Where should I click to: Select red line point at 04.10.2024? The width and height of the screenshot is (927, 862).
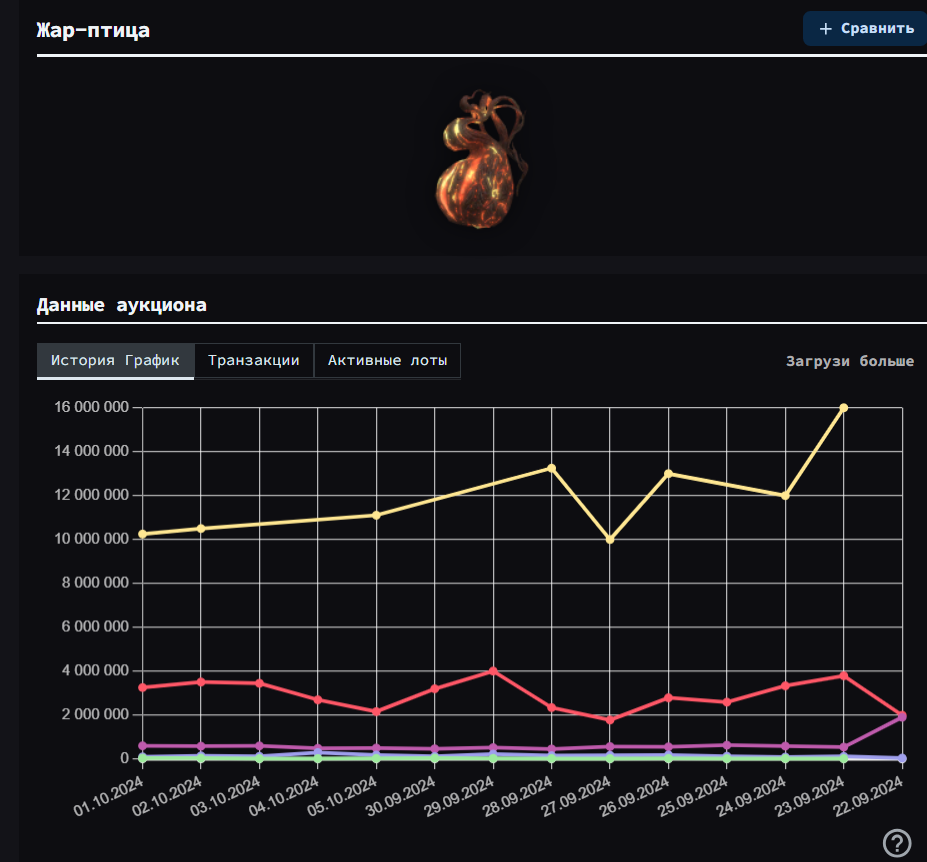click(x=317, y=700)
